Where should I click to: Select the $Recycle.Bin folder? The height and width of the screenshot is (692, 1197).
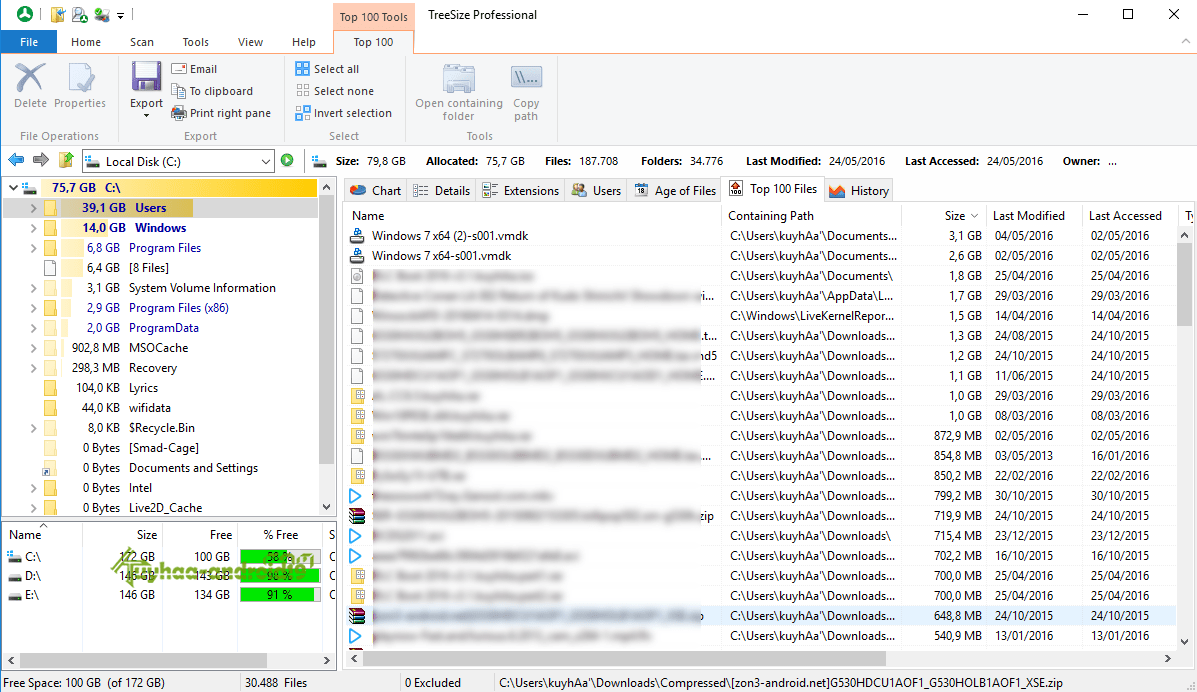click(x=162, y=428)
